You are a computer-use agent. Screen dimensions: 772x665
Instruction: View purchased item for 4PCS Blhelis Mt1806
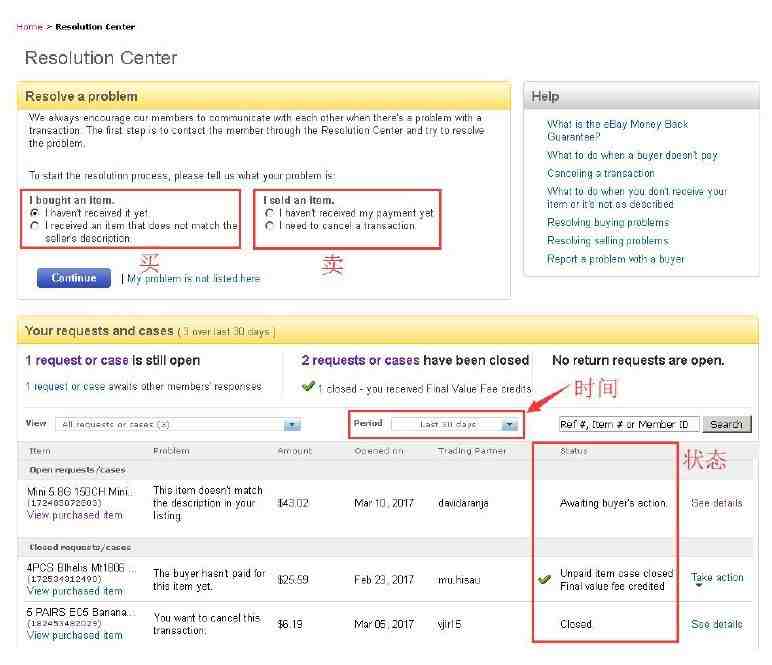(75, 591)
